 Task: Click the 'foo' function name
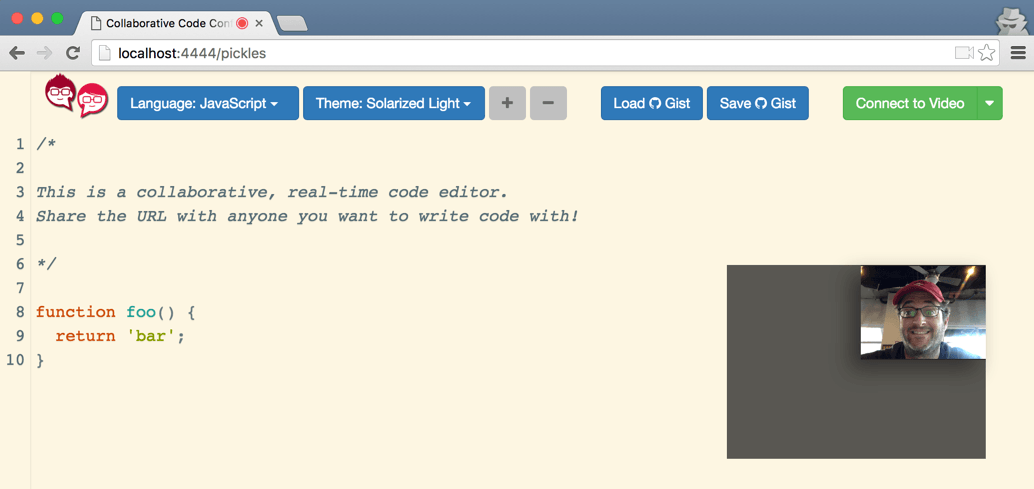point(141,312)
